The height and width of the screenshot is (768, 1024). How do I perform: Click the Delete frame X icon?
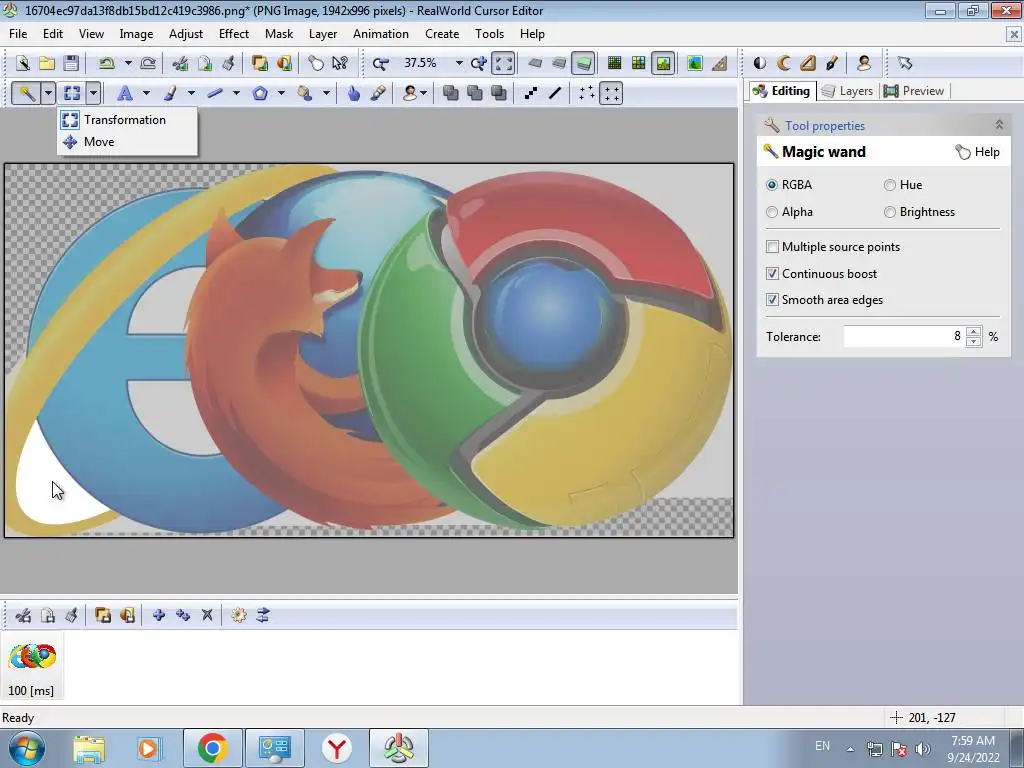[x=207, y=615]
